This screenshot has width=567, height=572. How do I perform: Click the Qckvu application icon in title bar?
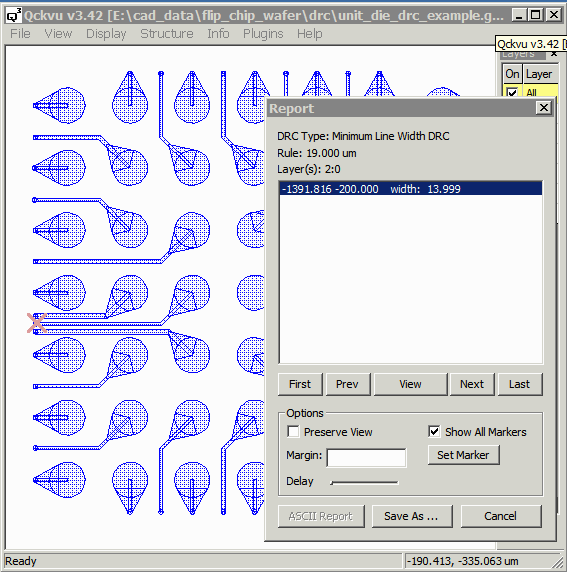coord(14,15)
